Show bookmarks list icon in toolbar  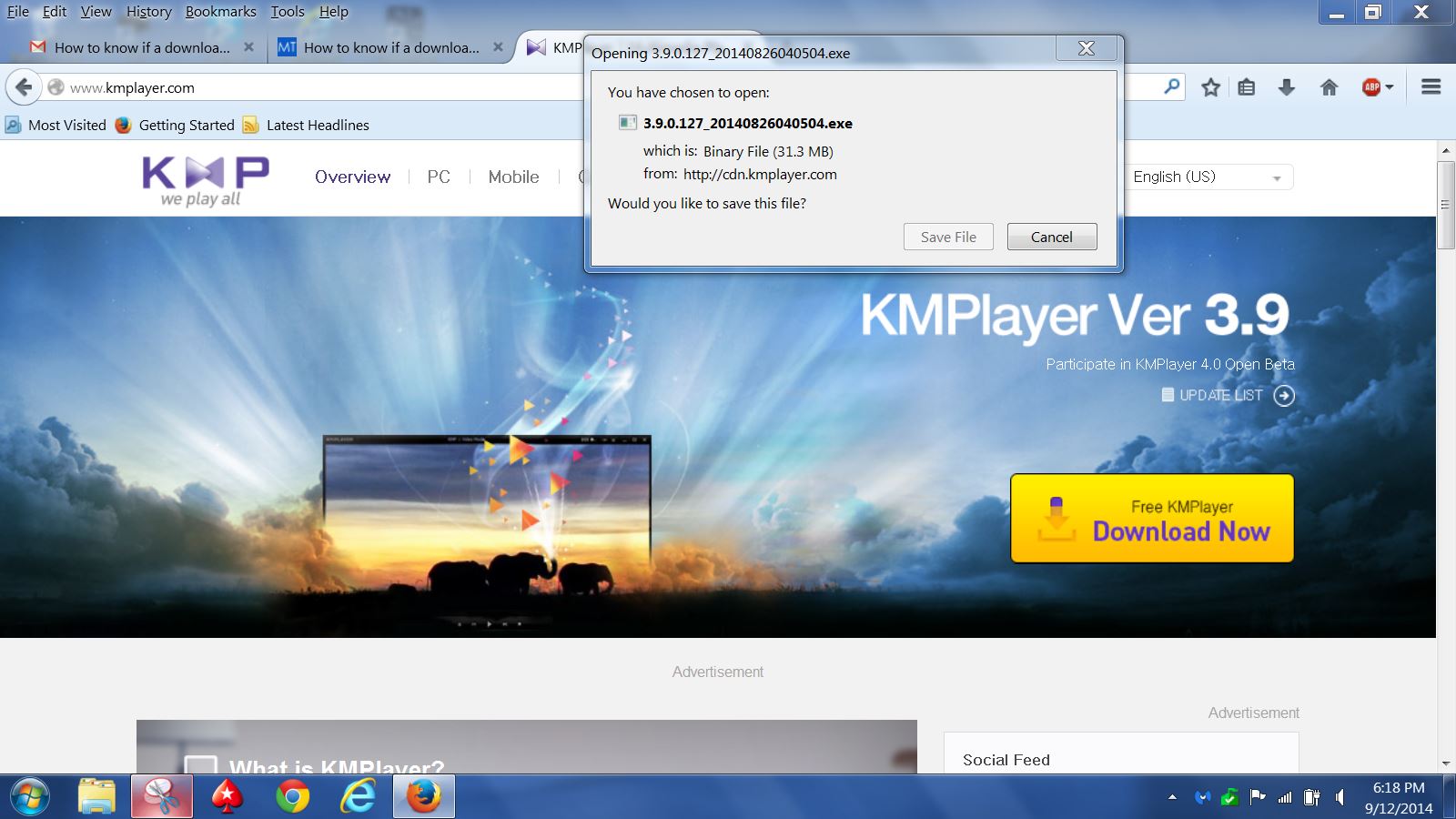(1247, 87)
